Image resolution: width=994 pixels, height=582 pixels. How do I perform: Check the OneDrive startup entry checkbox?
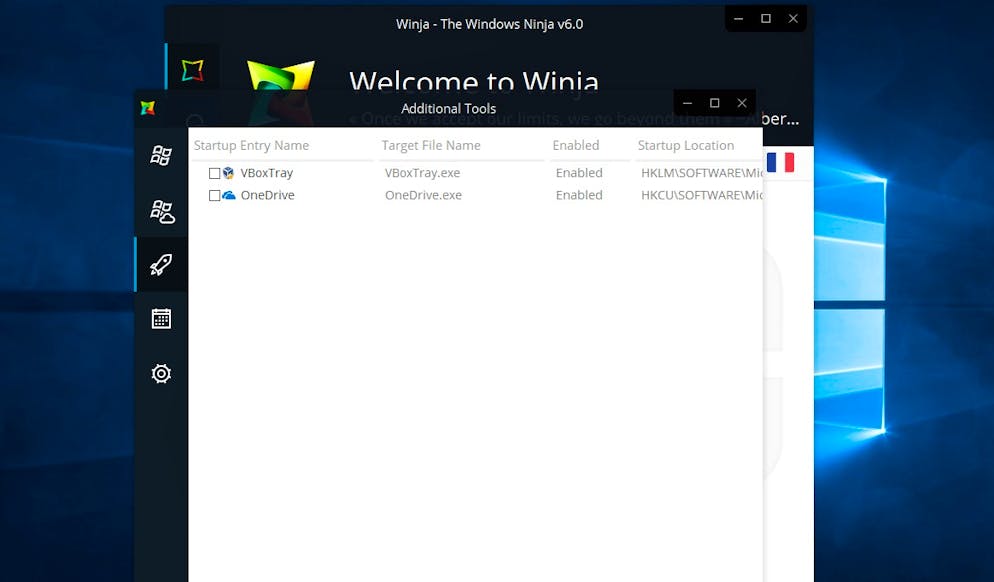(x=214, y=195)
